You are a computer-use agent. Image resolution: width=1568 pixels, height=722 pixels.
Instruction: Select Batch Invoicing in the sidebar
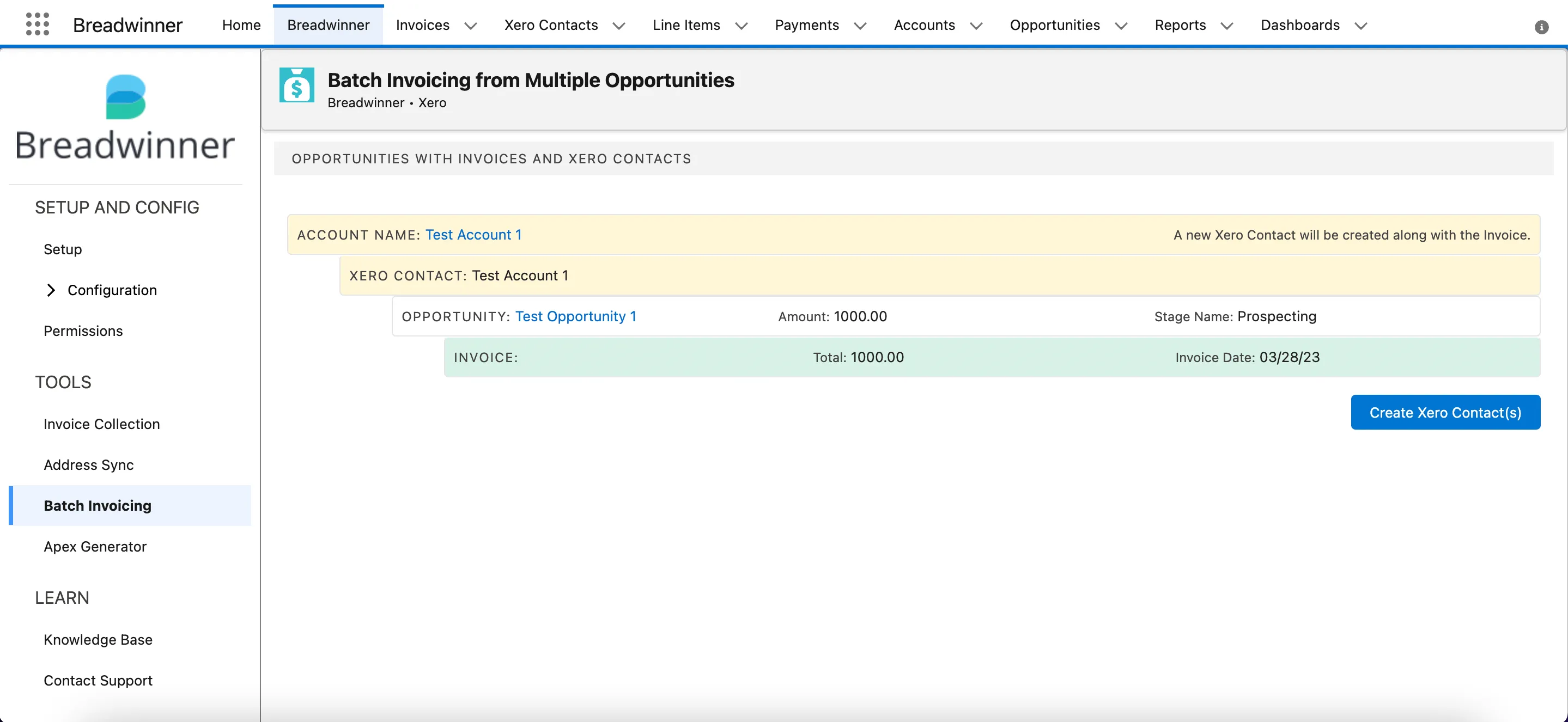(131, 505)
